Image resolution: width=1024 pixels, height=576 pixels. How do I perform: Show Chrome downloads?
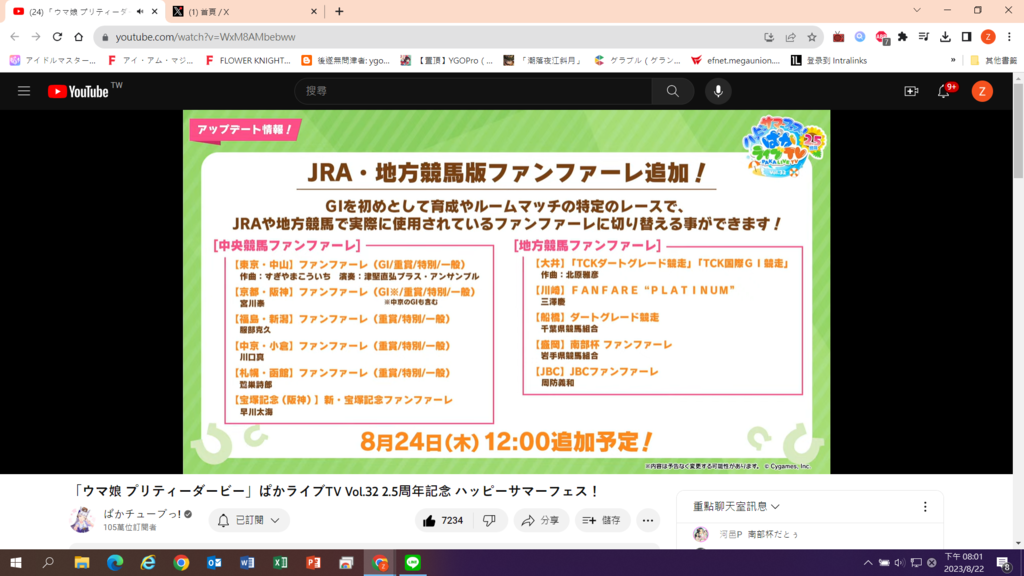coord(945,37)
